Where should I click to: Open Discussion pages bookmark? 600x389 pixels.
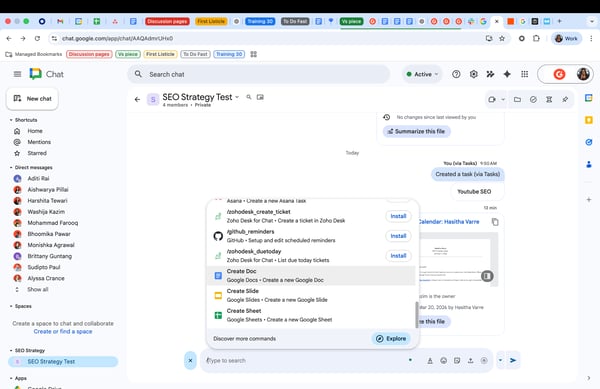point(89,54)
